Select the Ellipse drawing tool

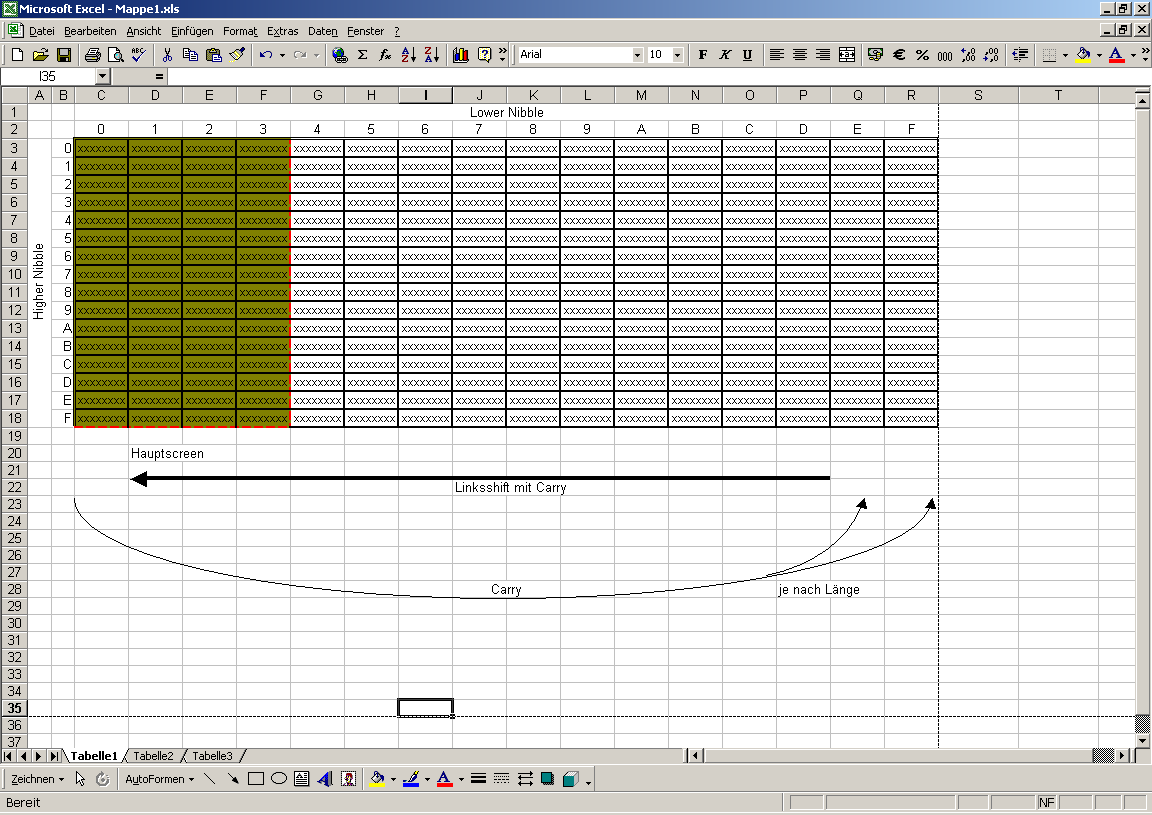(278, 779)
